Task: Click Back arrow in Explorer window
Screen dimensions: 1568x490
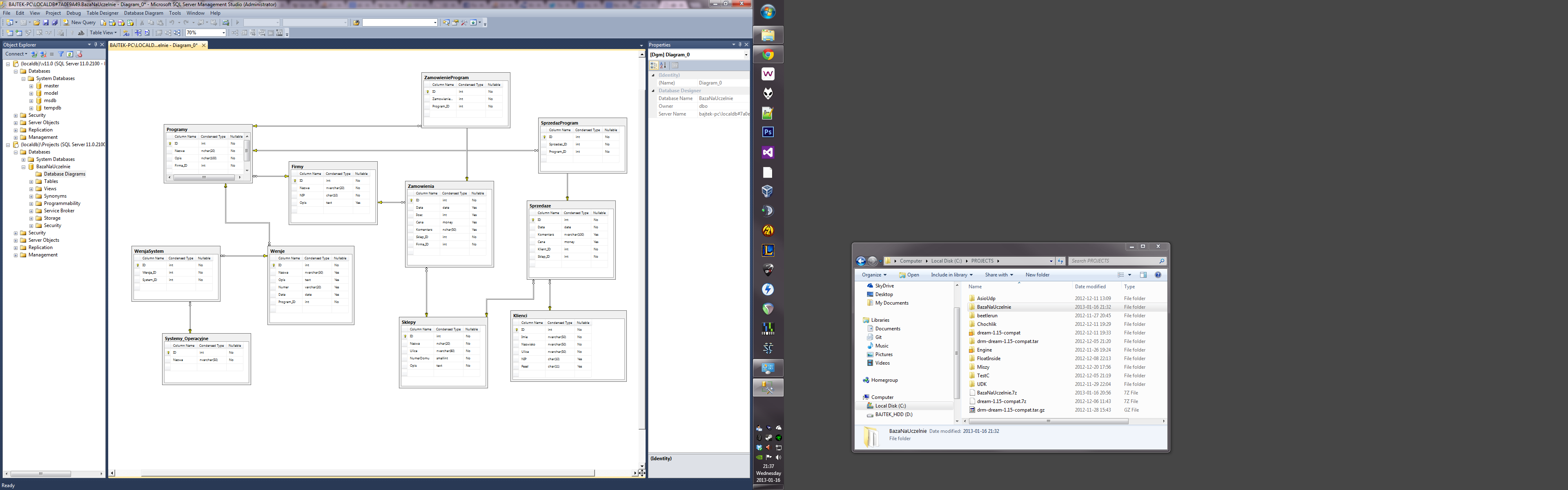Action: (x=861, y=261)
